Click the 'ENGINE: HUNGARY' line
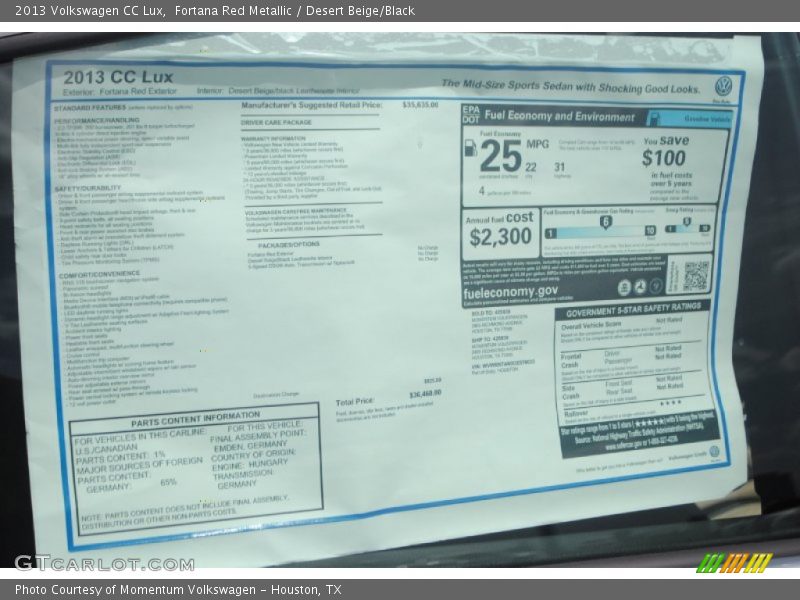This screenshot has width=800, height=600. click(250, 465)
